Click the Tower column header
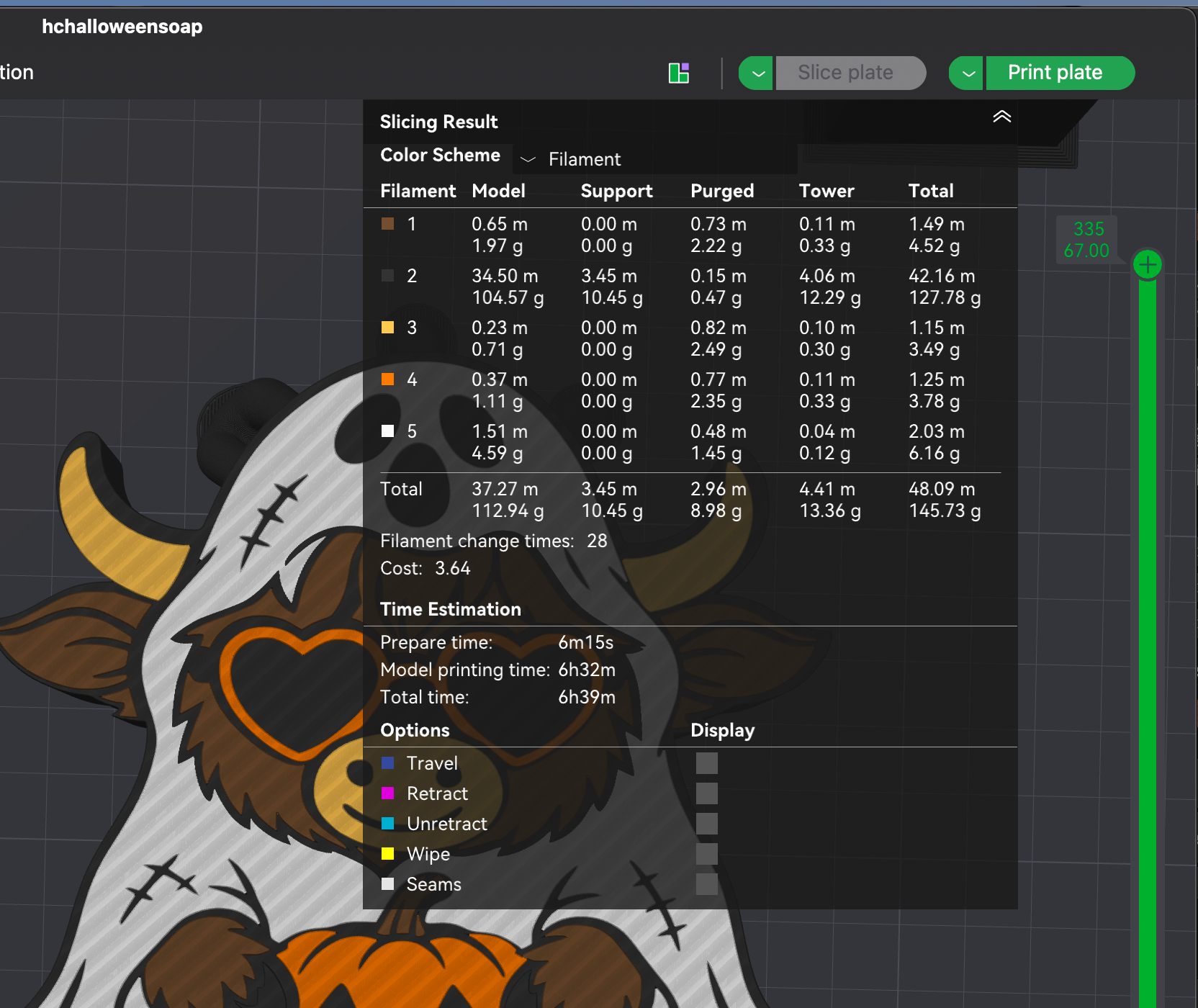The image size is (1198, 1008). coord(827,191)
